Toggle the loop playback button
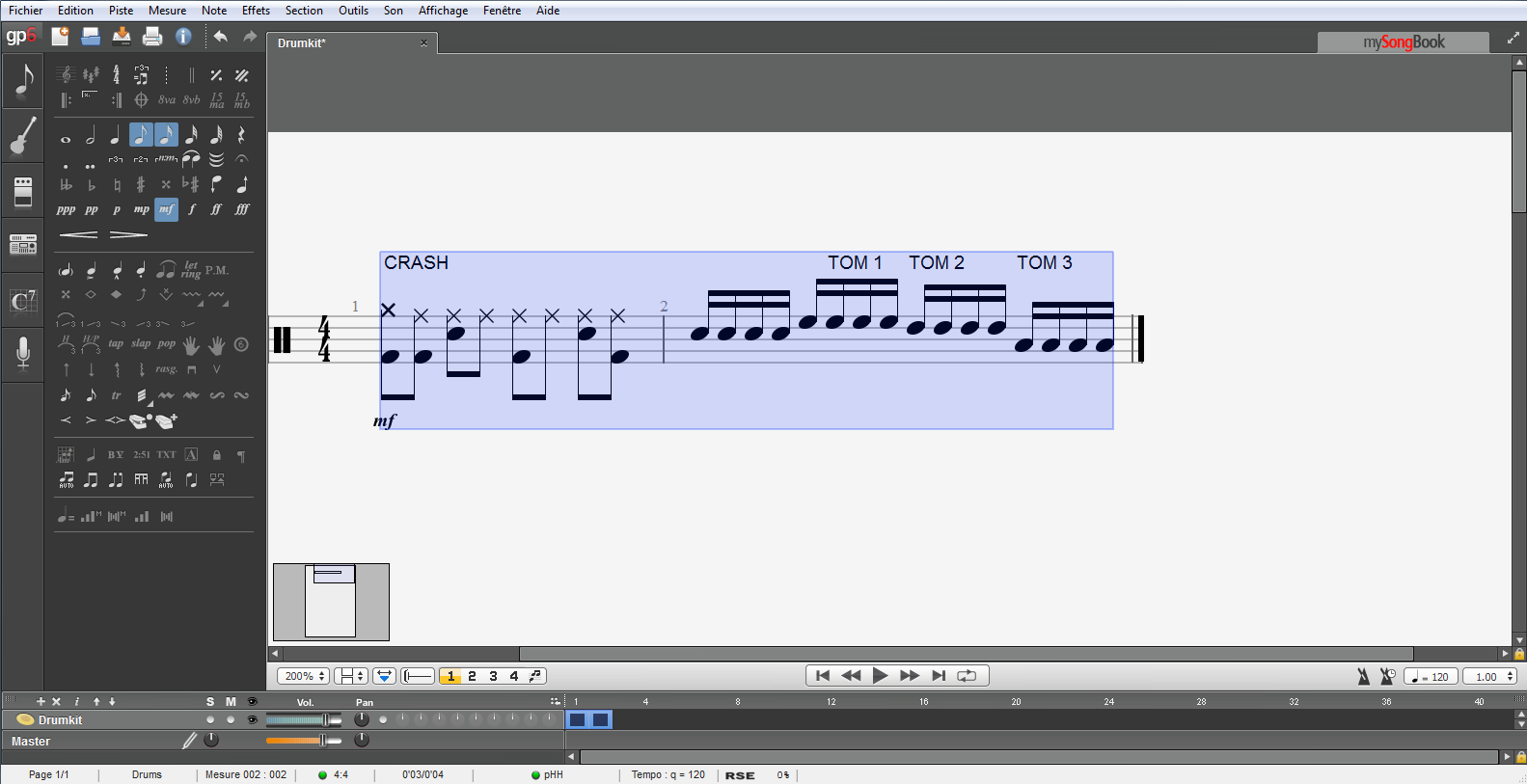Image resolution: width=1527 pixels, height=784 pixels. (967, 676)
